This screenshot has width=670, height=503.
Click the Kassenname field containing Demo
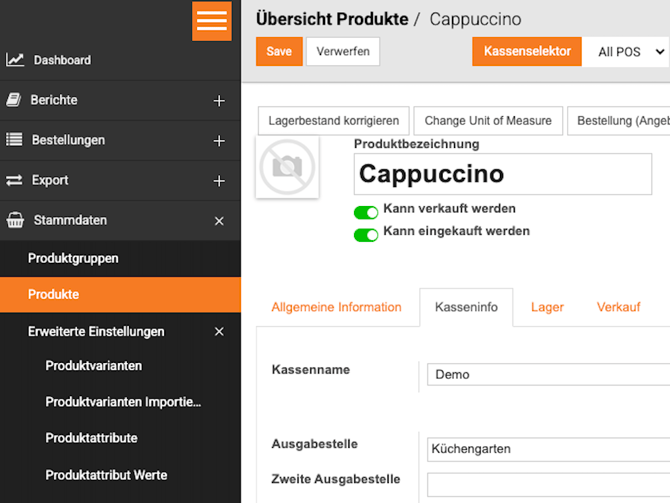(x=548, y=374)
